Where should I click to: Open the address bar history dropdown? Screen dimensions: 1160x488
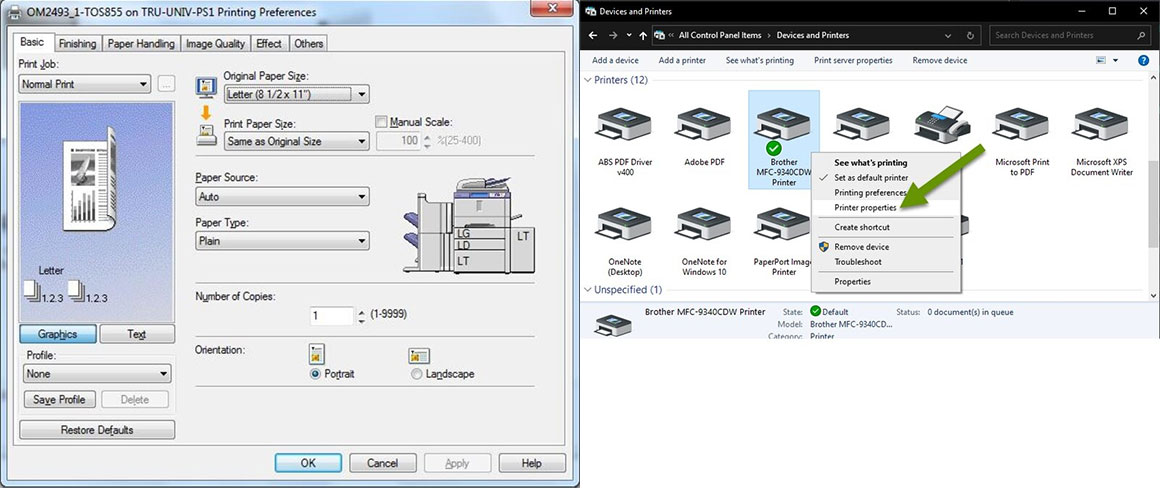[x=948, y=35]
